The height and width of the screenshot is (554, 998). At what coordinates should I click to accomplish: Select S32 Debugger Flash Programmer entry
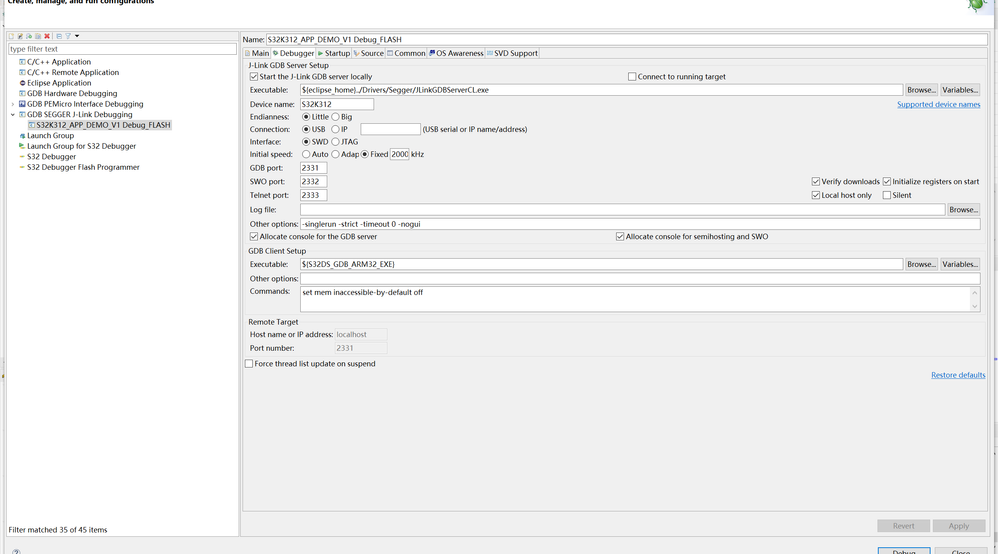(83, 167)
